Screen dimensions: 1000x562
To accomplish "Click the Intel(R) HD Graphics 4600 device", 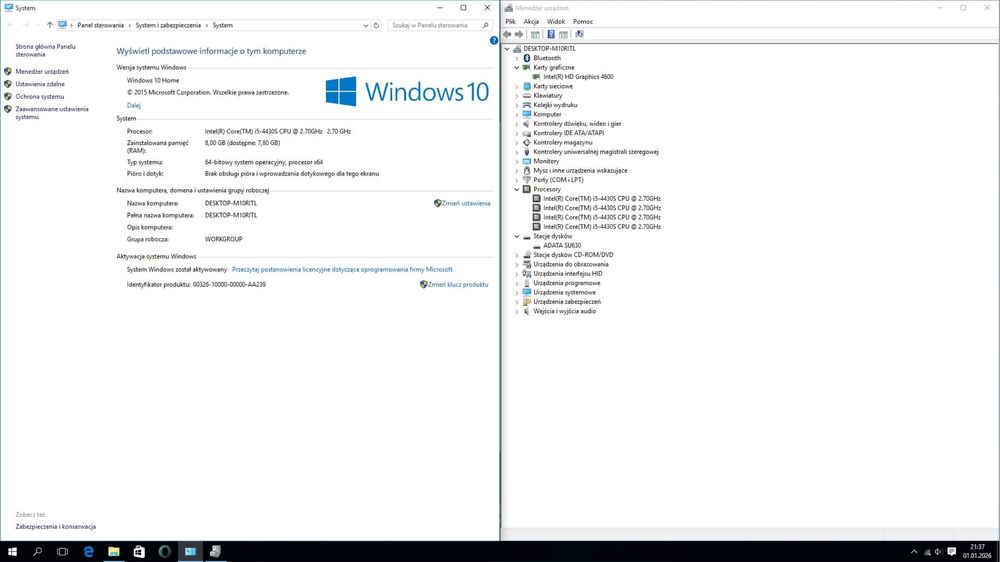I will [578, 77].
